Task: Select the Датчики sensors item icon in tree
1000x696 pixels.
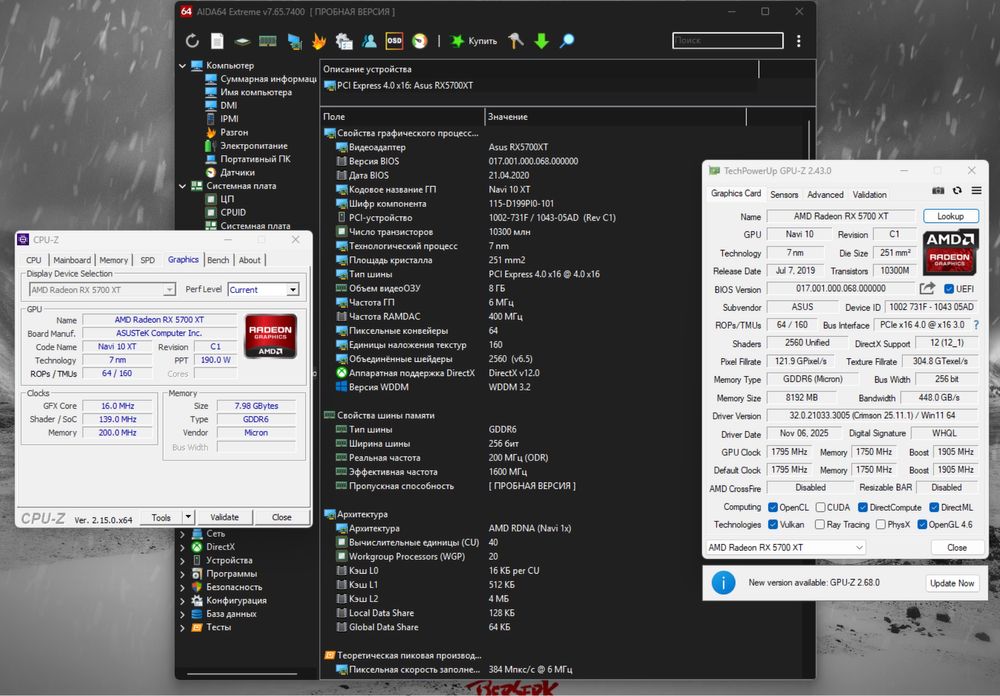Action: [210, 172]
